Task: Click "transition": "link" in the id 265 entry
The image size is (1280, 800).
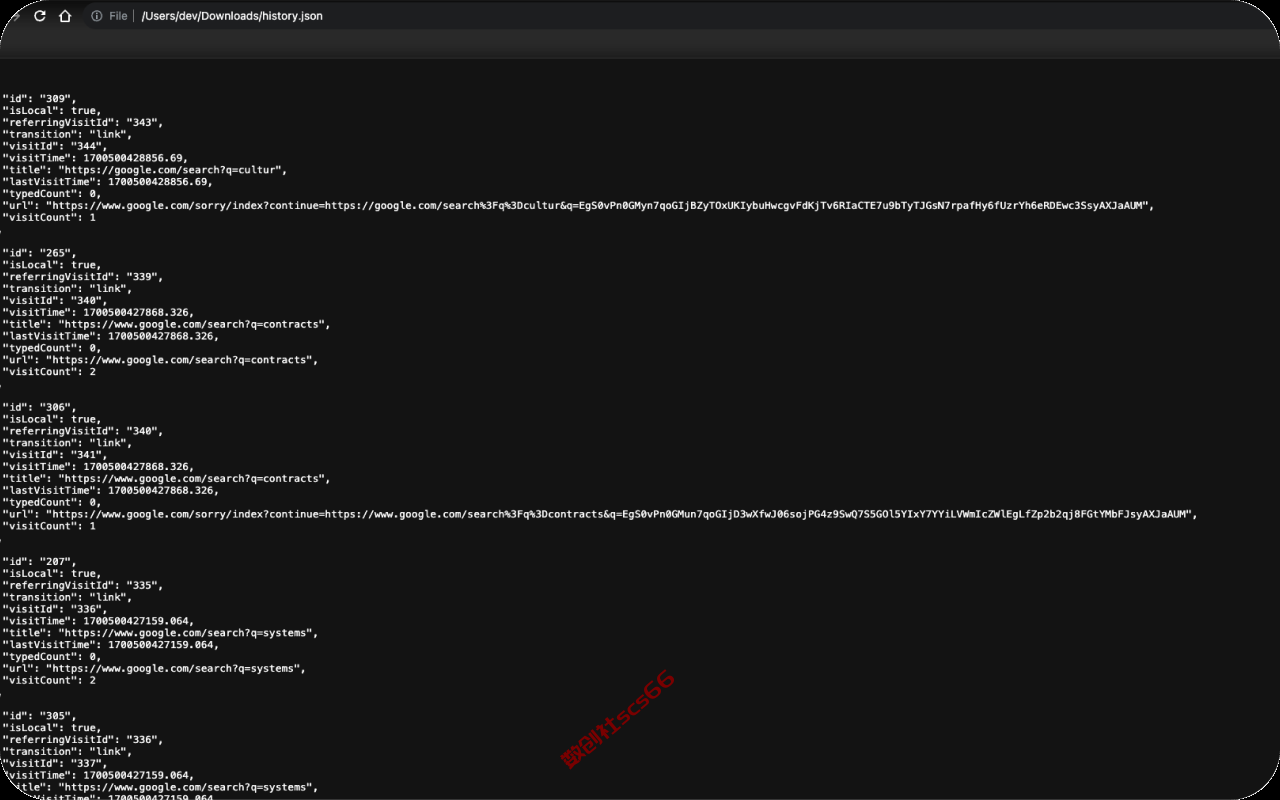Action: [67, 289]
